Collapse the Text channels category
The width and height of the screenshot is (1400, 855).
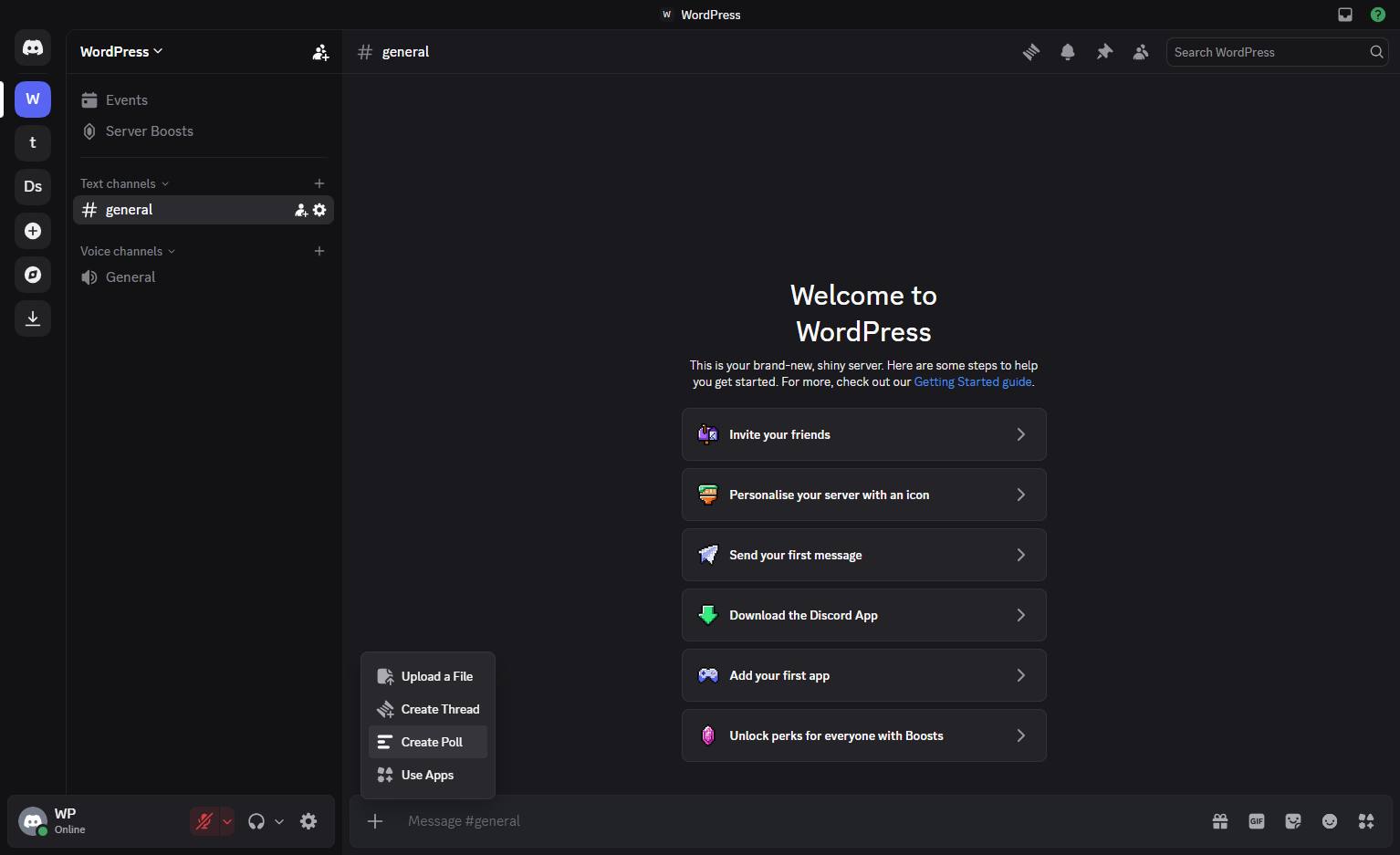[x=124, y=183]
